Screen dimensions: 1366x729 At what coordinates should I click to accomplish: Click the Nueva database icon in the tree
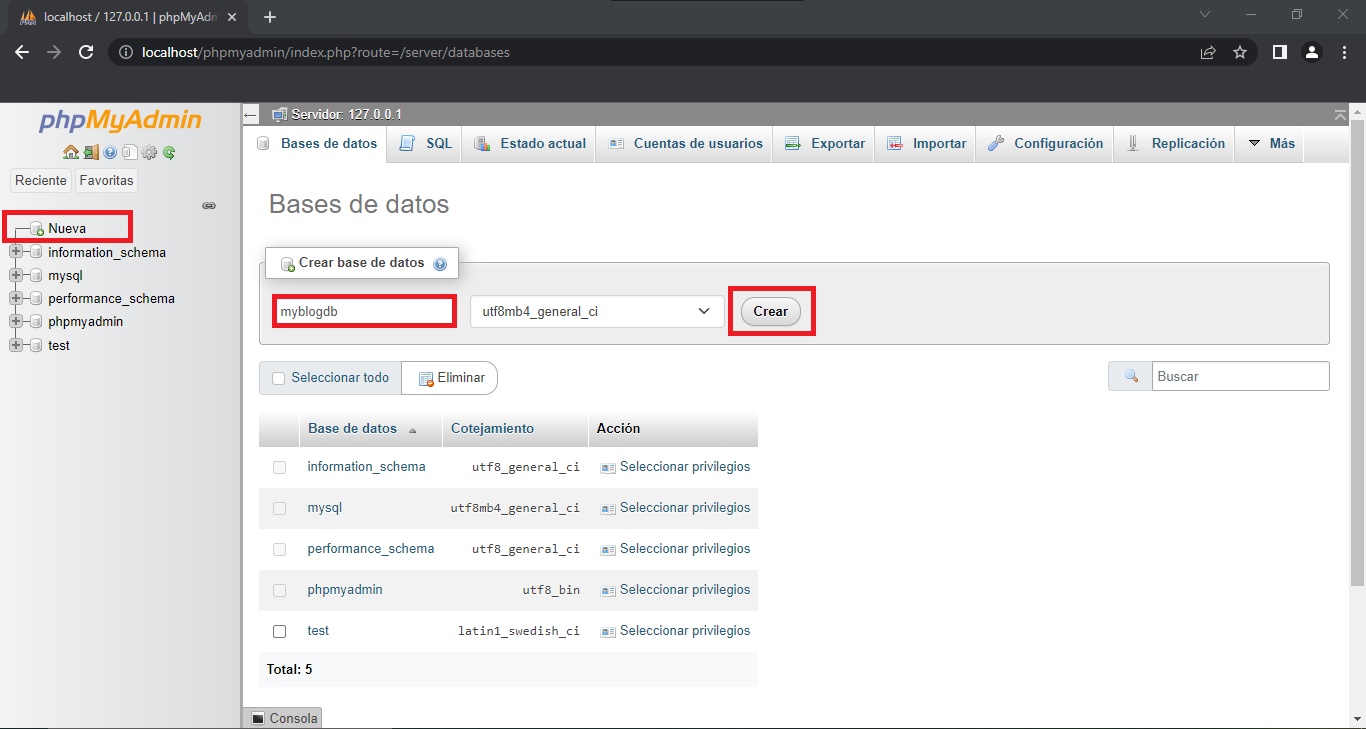pos(37,229)
